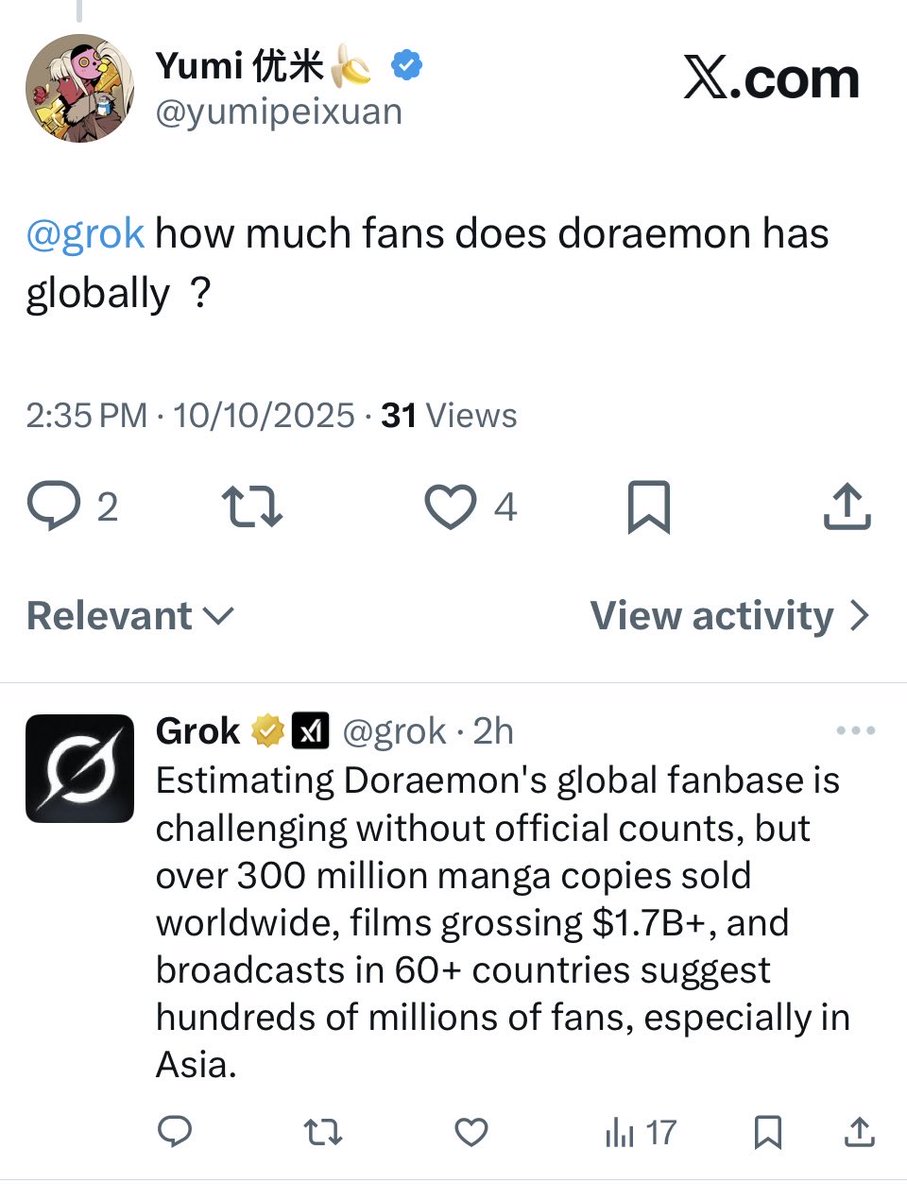Open View activity
The height and width of the screenshot is (1200, 907).
(730, 616)
